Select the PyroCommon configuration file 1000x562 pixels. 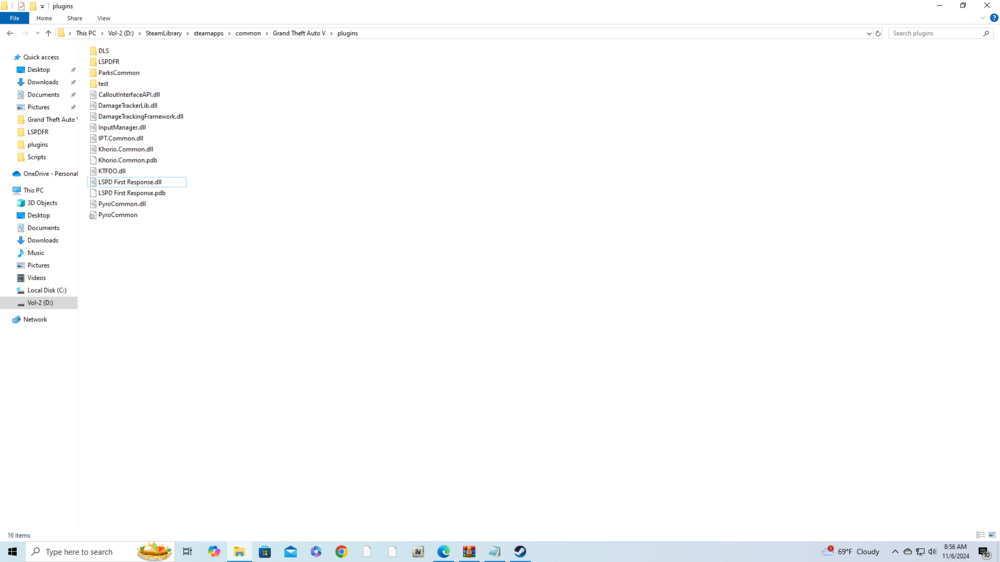pos(114,215)
